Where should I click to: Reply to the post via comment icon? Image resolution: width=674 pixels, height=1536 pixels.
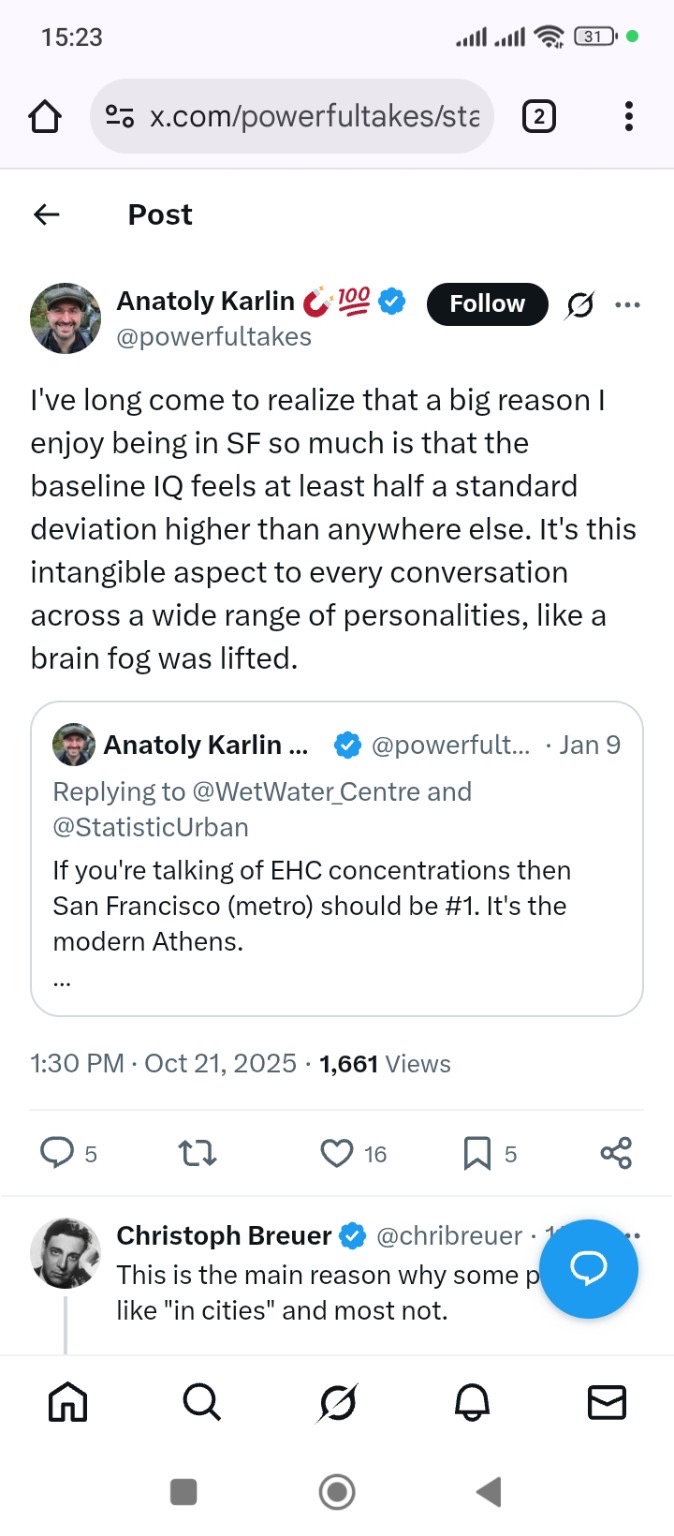click(x=56, y=1154)
